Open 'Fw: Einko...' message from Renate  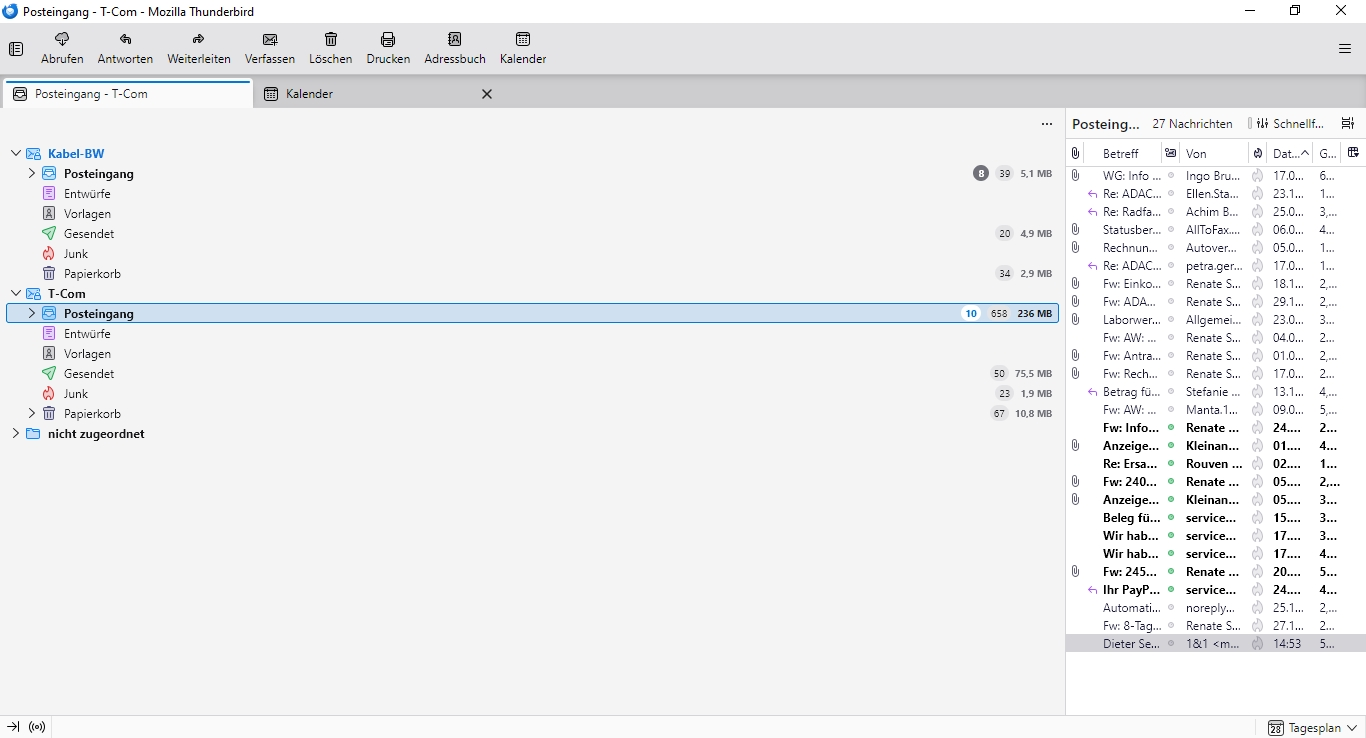pyautogui.click(x=1215, y=284)
